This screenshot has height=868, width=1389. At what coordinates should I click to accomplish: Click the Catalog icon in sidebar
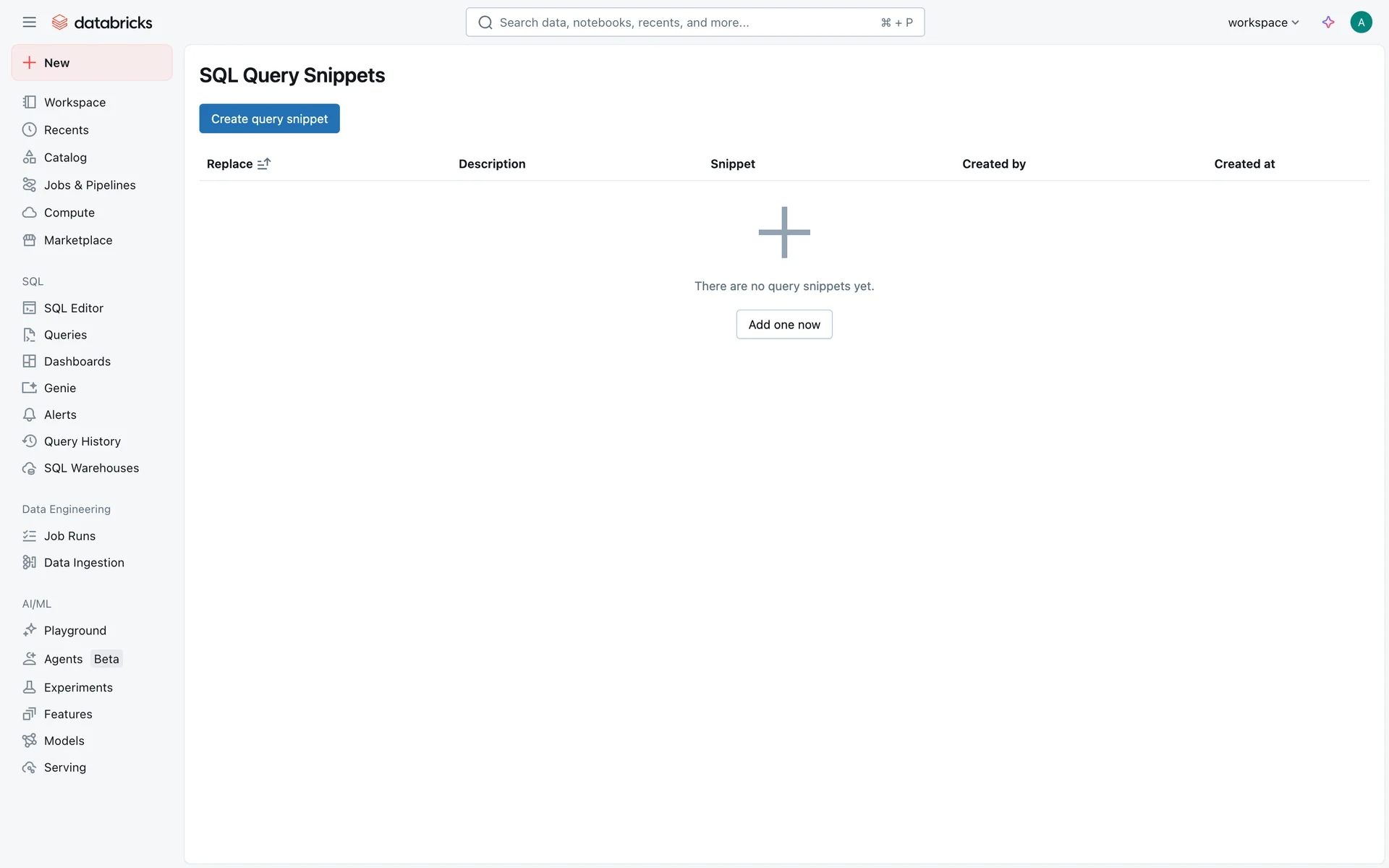coord(29,157)
